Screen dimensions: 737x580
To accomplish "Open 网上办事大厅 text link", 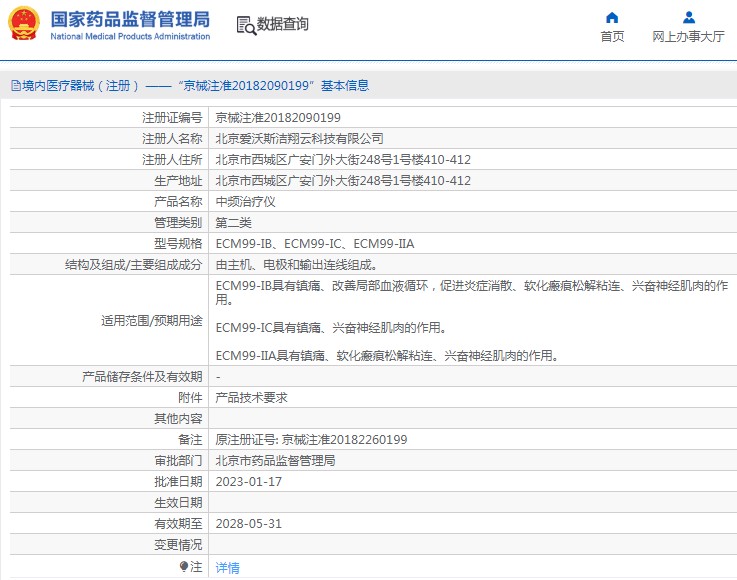I will coord(688,37).
